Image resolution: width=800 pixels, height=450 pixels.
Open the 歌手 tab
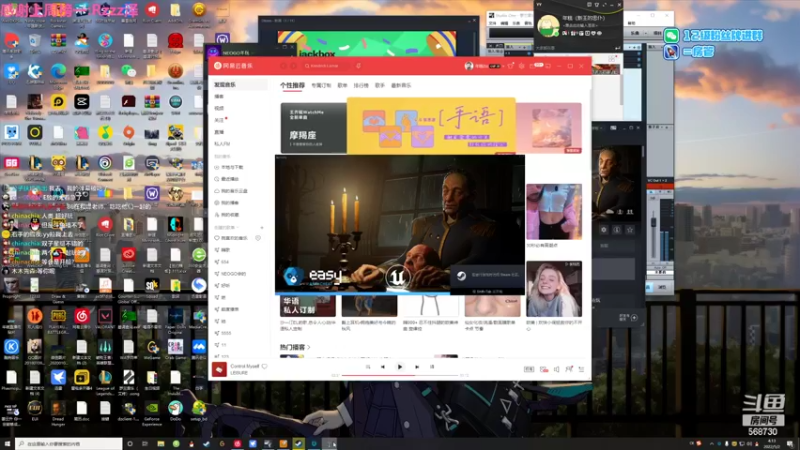[x=380, y=85]
